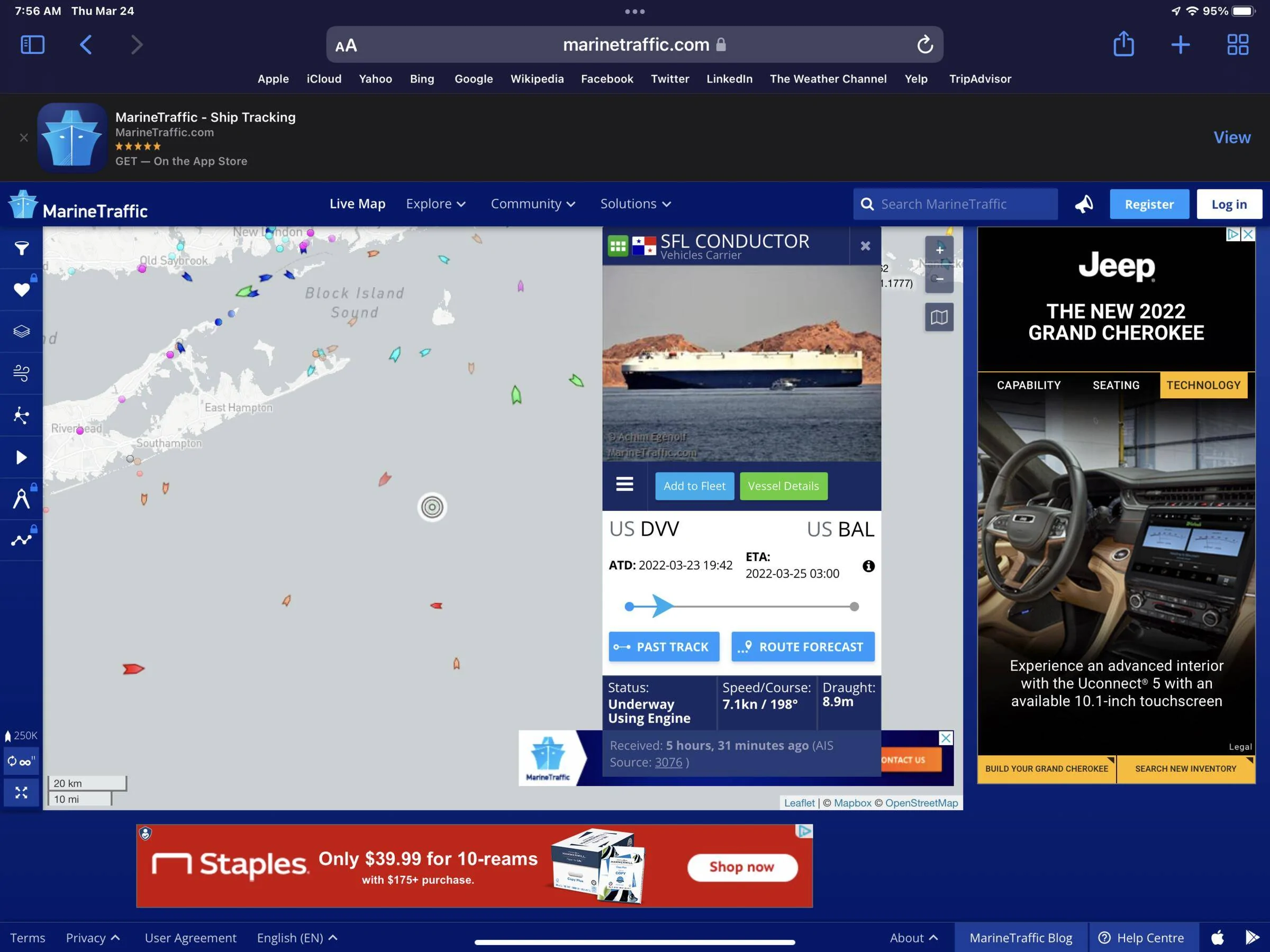Viewport: 1270px width, 952px height.
Task: Open a new Safari tab
Action: click(x=1181, y=45)
